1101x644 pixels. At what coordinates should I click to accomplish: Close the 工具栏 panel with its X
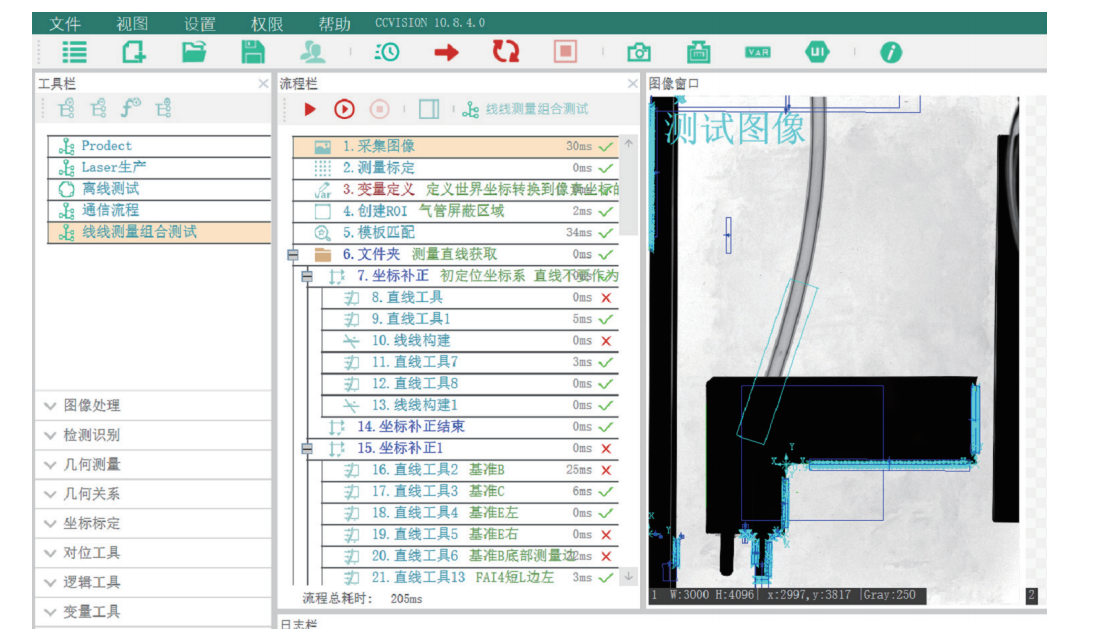[x=263, y=84]
